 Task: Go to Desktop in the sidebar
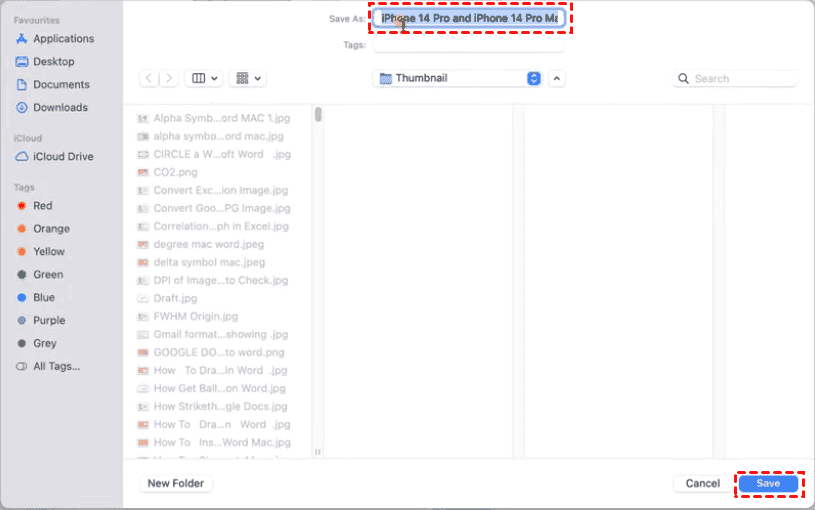[x=45, y=61]
